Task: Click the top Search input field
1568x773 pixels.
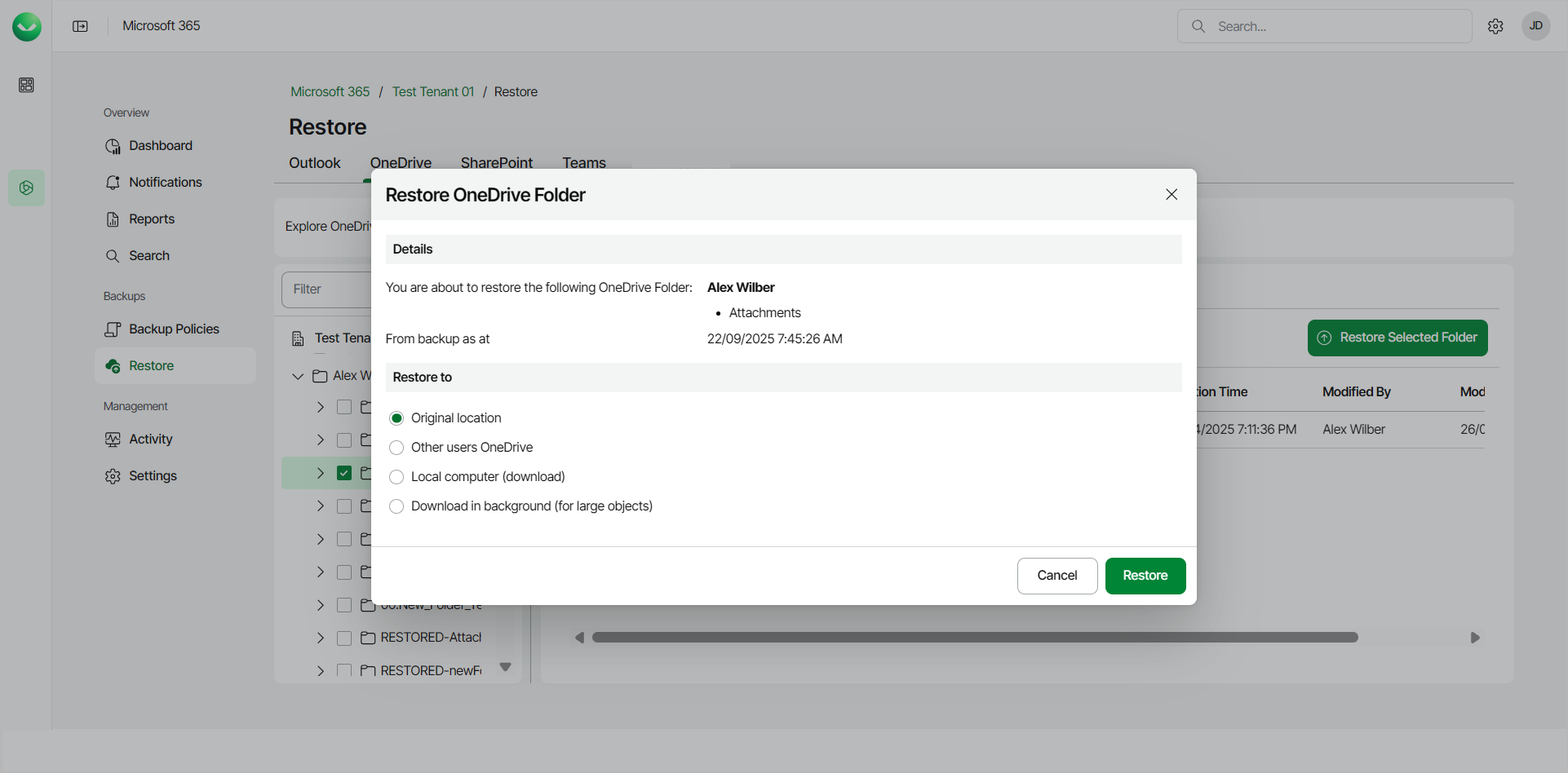Action: click(x=1338, y=26)
